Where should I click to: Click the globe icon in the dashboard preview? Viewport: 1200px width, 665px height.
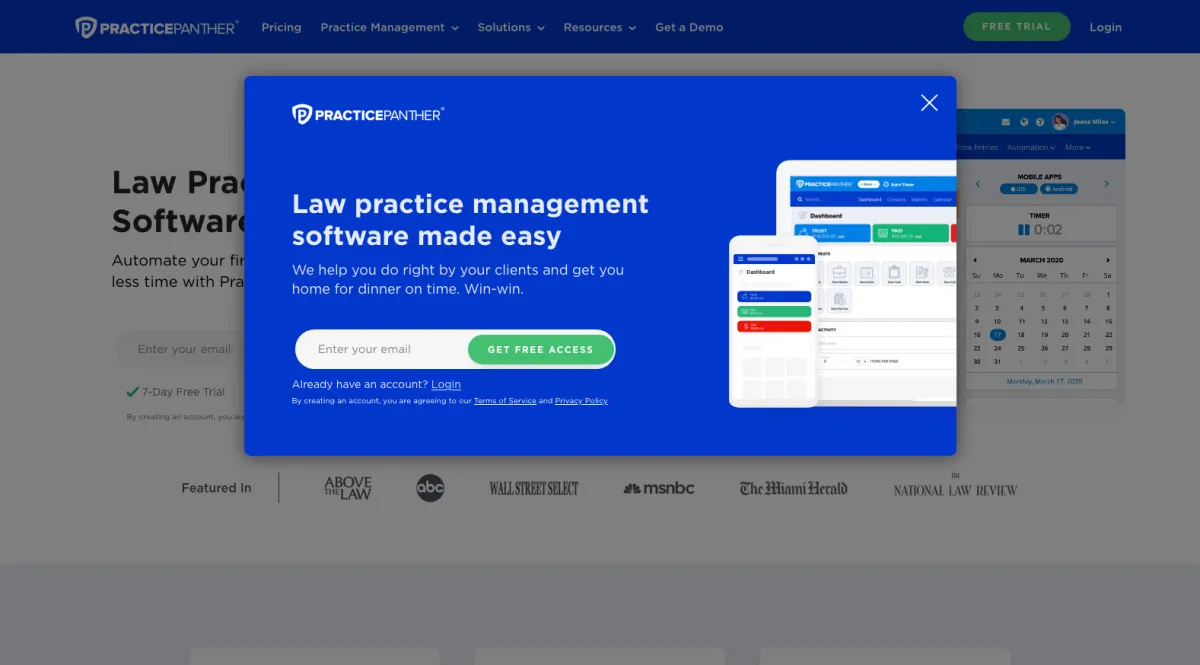tap(1024, 122)
